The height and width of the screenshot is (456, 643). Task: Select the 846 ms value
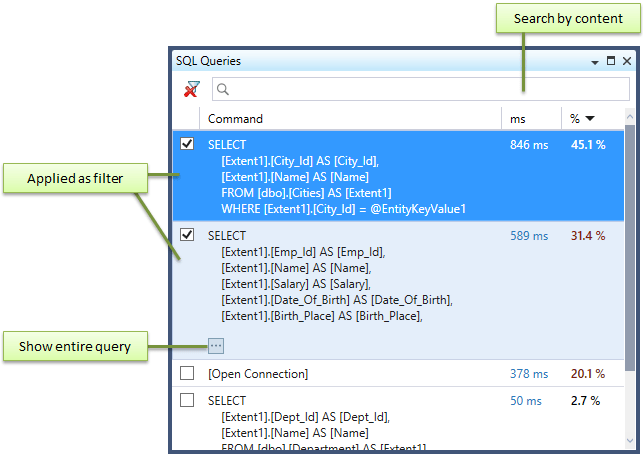529,145
